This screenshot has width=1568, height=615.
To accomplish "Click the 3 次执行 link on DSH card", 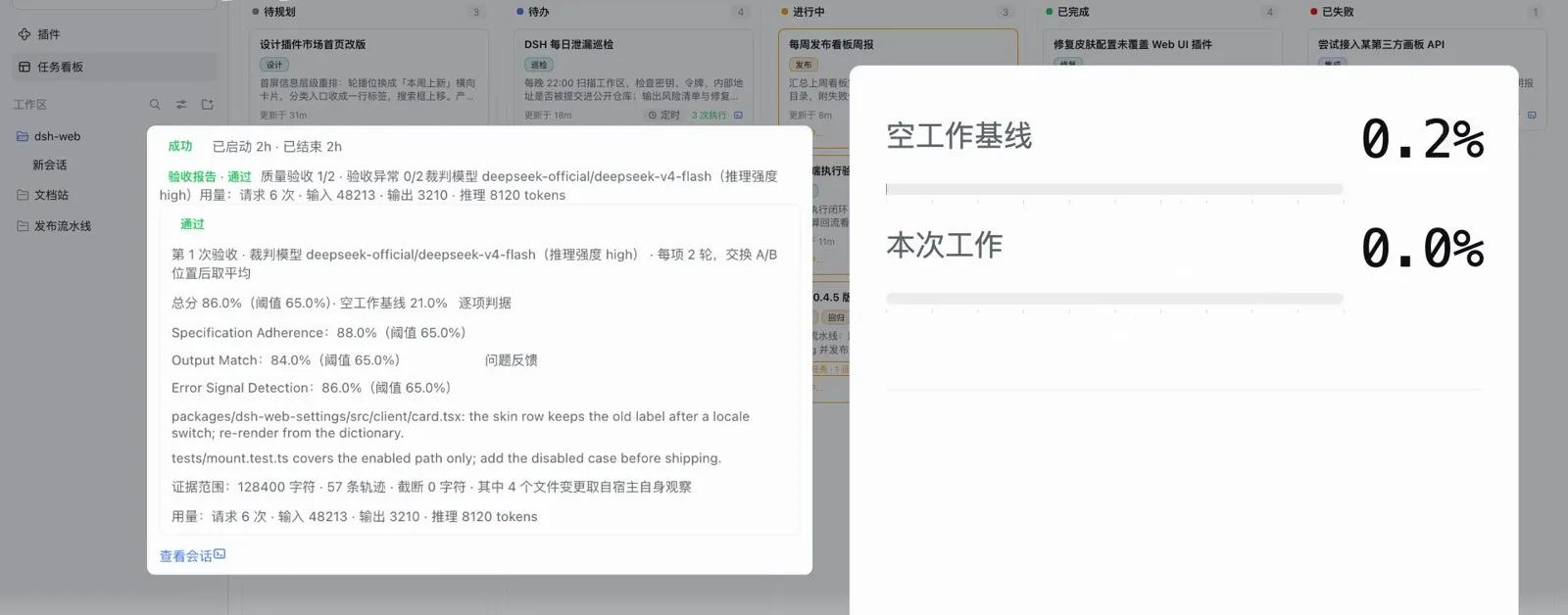I will pyautogui.click(x=709, y=115).
